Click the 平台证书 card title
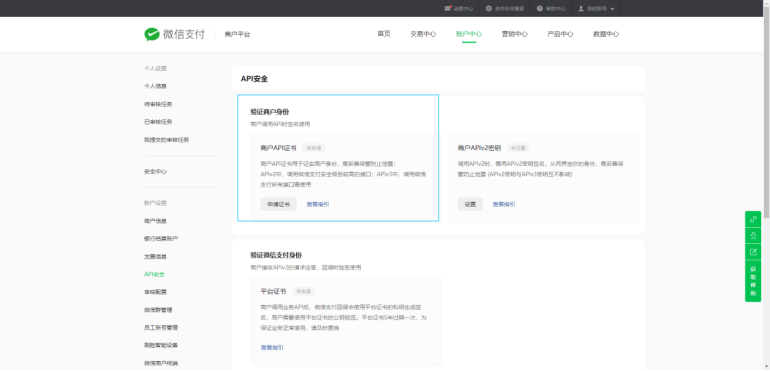Screen dimensions: 770x371 [x=273, y=291]
